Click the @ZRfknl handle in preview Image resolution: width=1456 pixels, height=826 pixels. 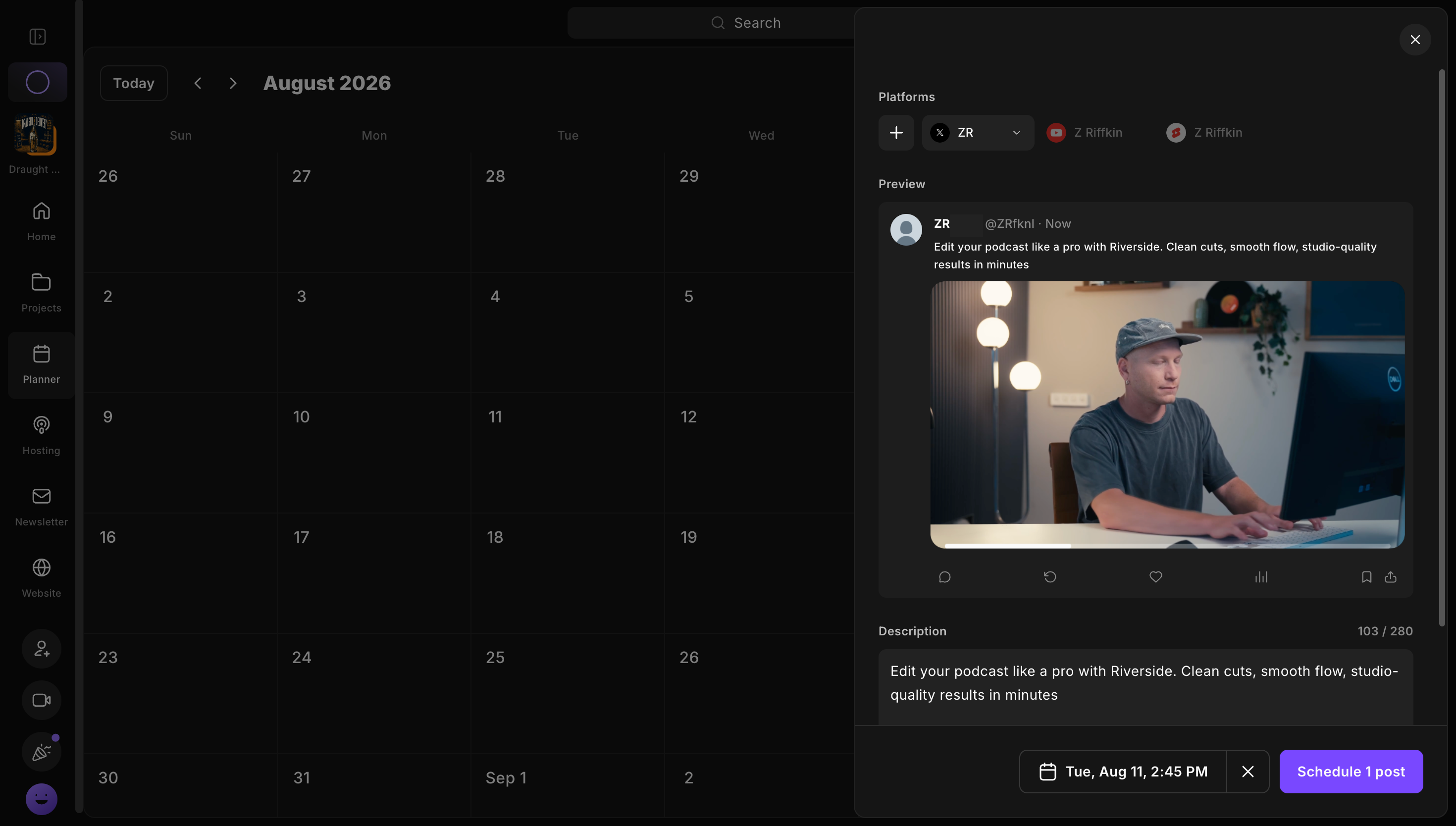(1009, 223)
